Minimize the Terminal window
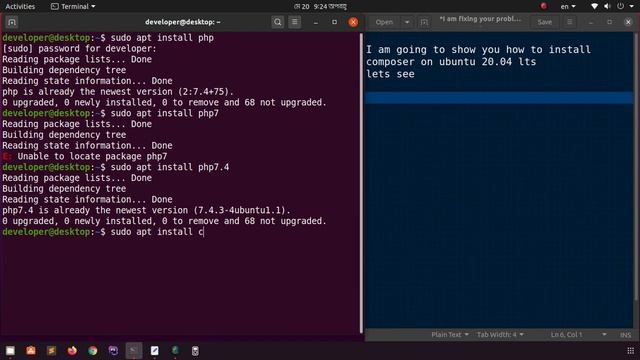The width and height of the screenshot is (640, 360). pos(316,22)
